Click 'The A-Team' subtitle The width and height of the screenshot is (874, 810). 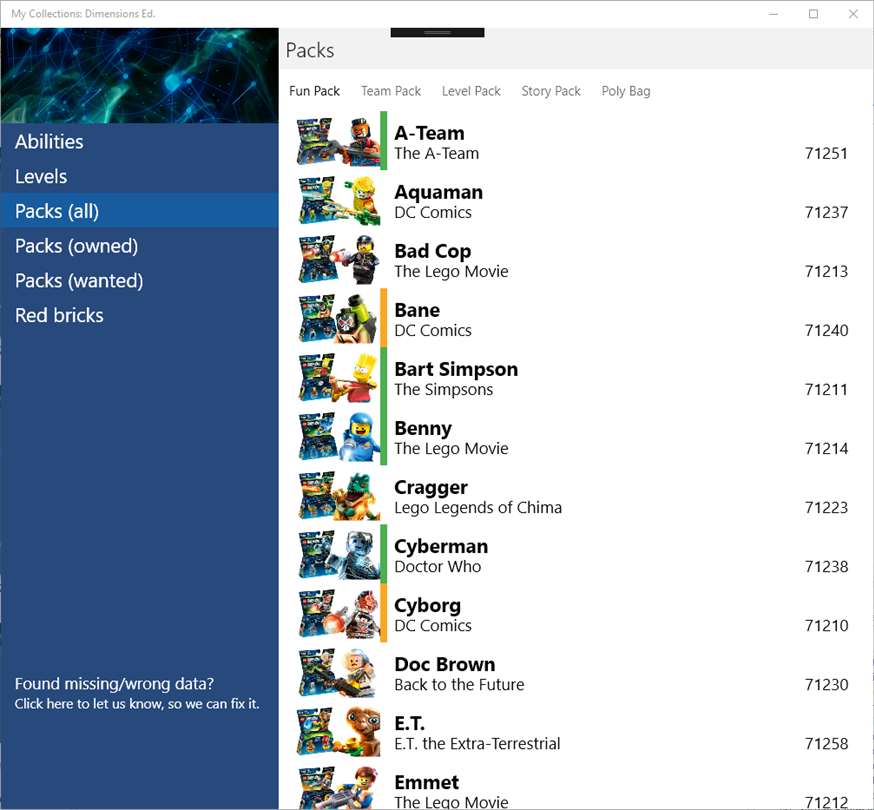click(x=436, y=153)
